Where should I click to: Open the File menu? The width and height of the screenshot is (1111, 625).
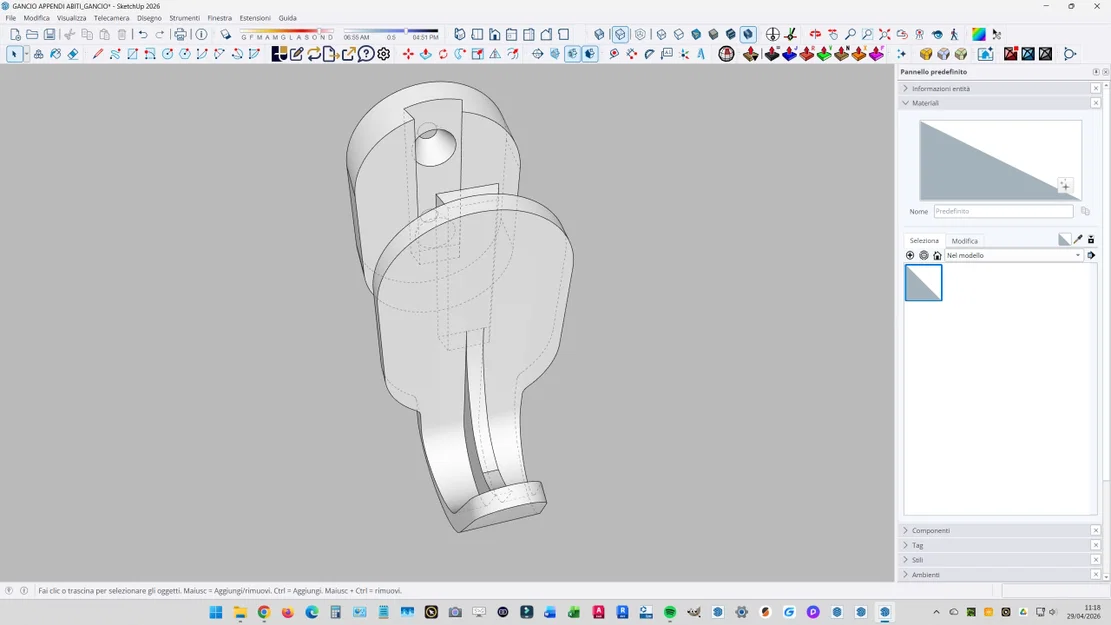coord(11,18)
